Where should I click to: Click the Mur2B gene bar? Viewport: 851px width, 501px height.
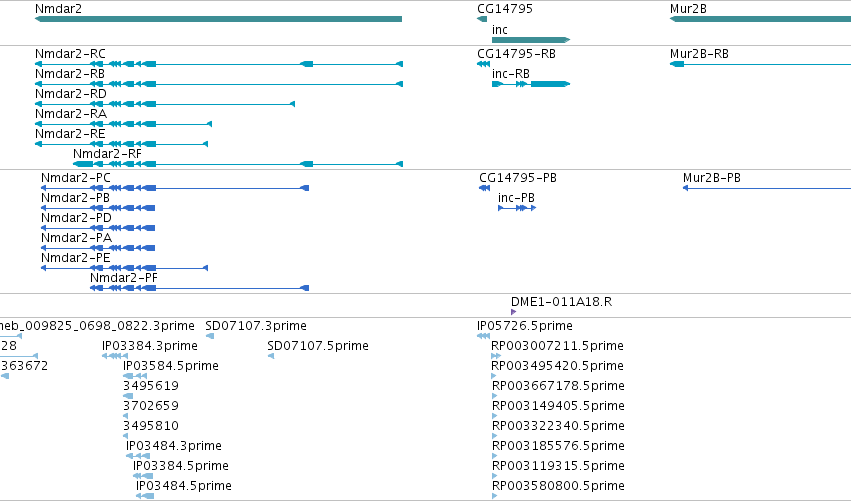pos(760,19)
